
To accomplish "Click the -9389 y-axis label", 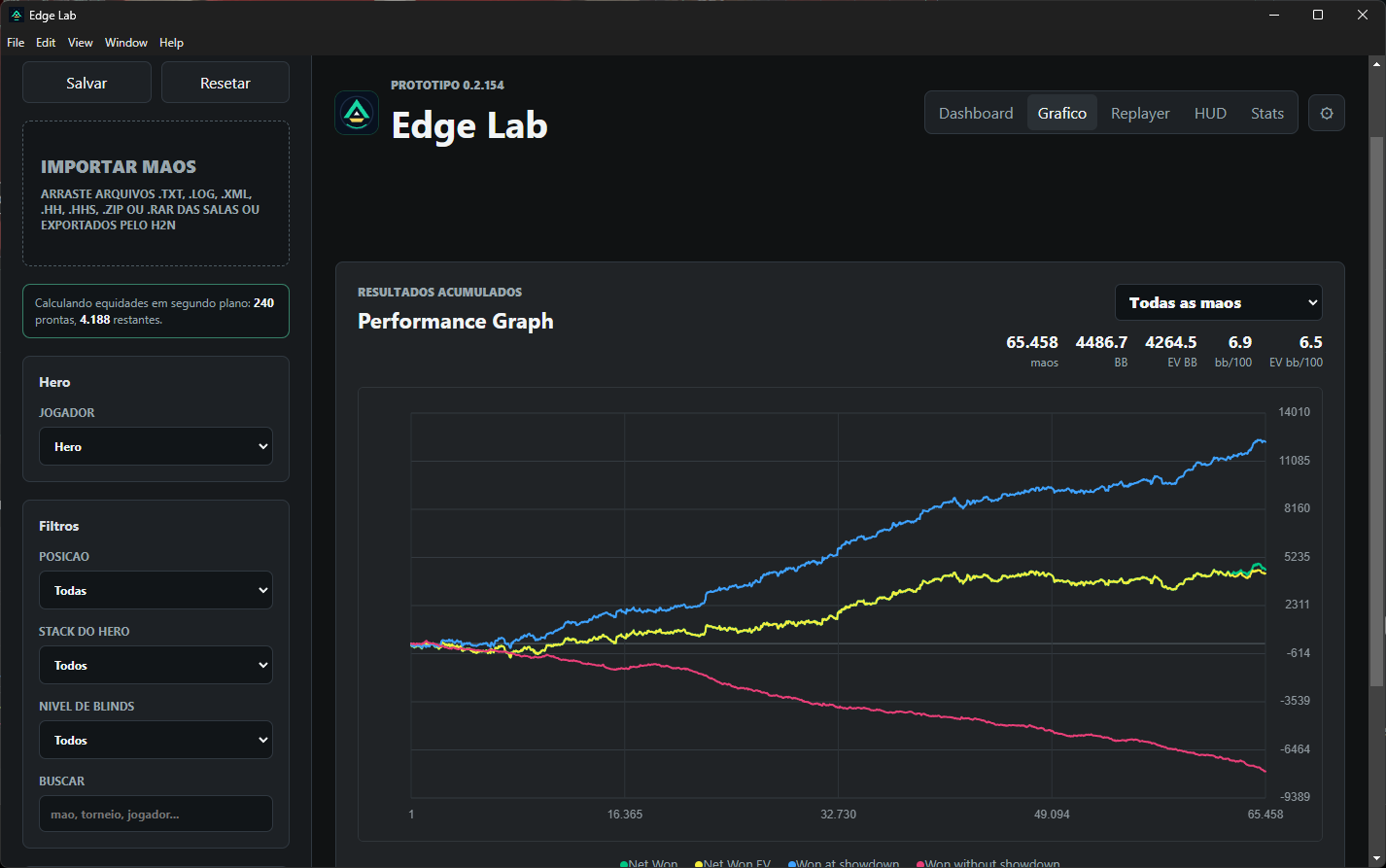I will (x=1295, y=797).
